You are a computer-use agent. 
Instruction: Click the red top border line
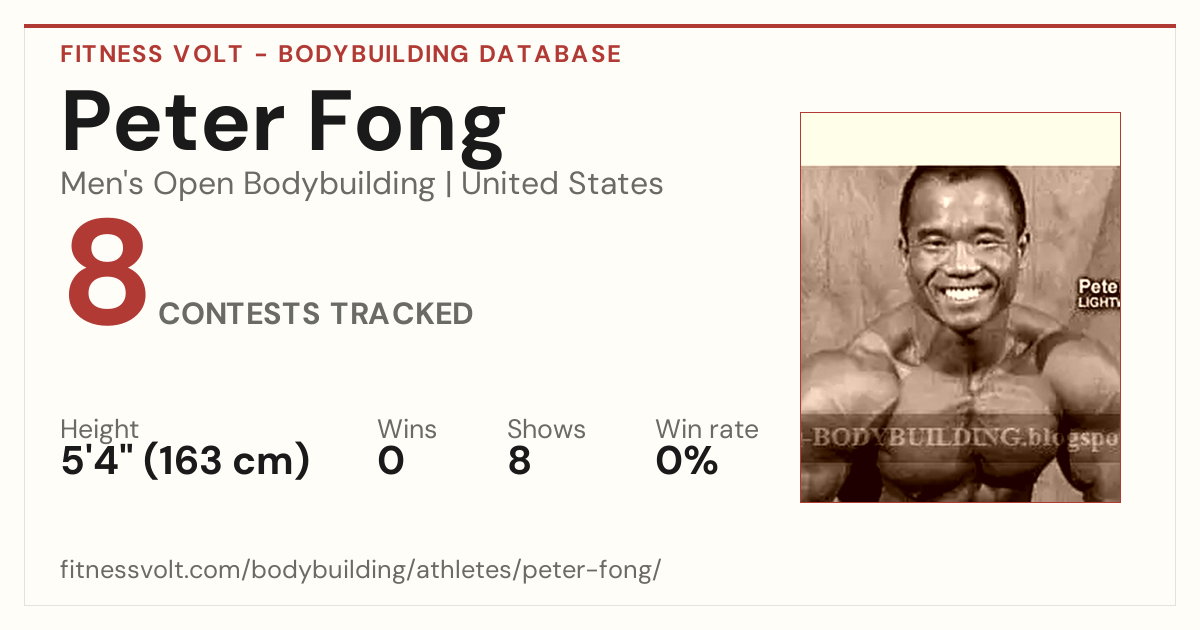point(600,26)
